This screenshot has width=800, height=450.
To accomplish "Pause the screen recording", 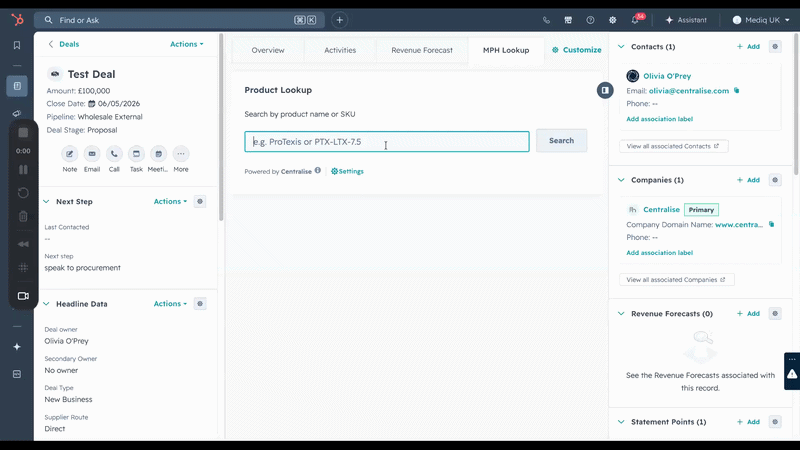I will (x=23, y=169).
